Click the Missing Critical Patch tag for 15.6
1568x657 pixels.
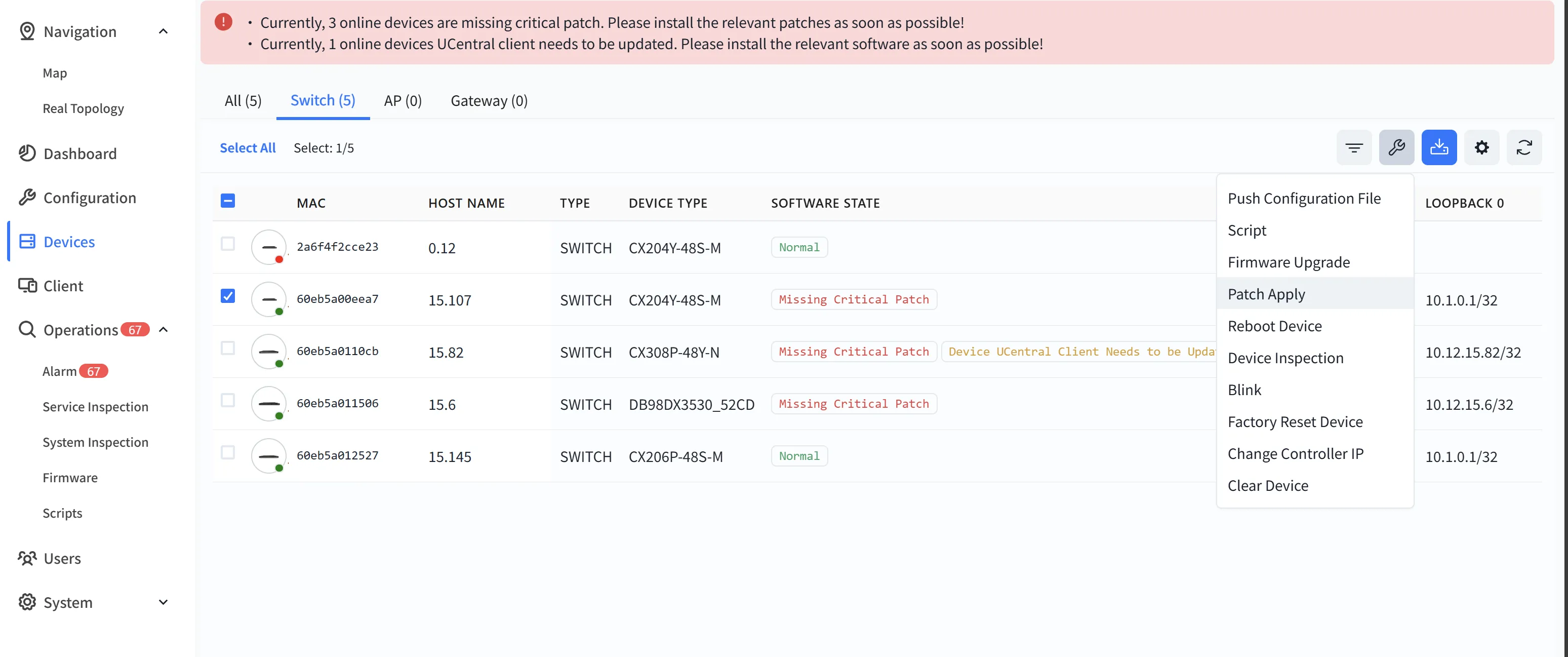click(x=854, y=404)
